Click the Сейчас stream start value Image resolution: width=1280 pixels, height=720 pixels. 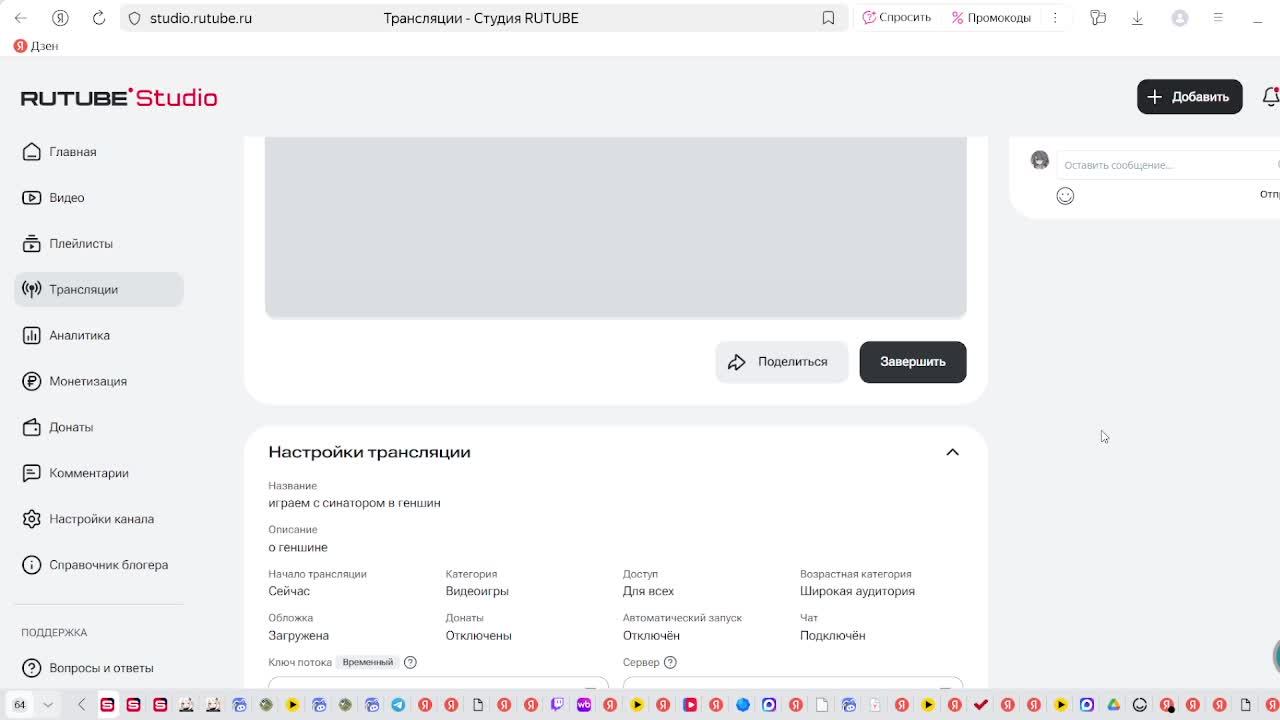[x=289, y=591]
